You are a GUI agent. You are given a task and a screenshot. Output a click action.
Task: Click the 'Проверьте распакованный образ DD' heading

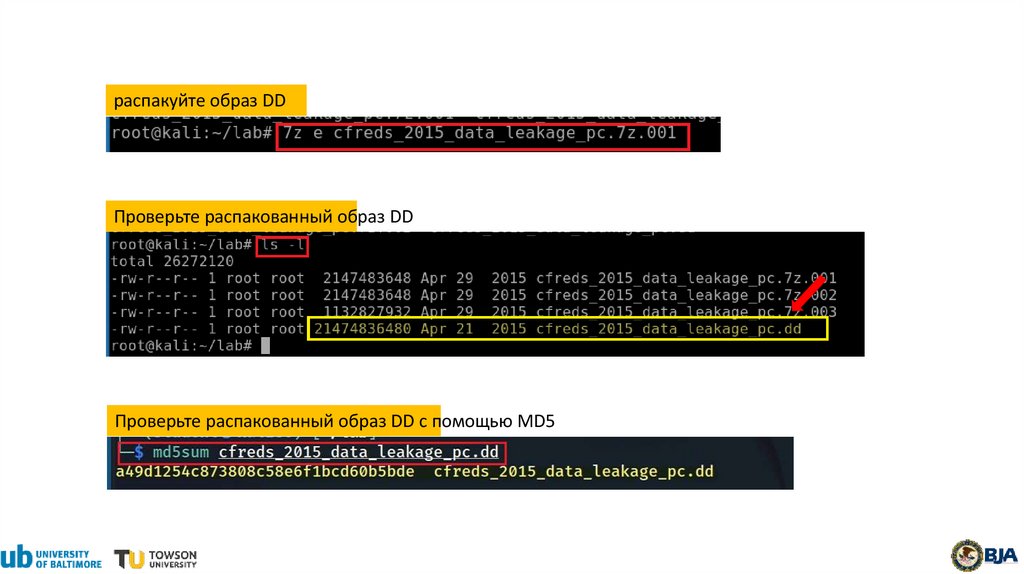pyautogui.click(x=263, y=217)
